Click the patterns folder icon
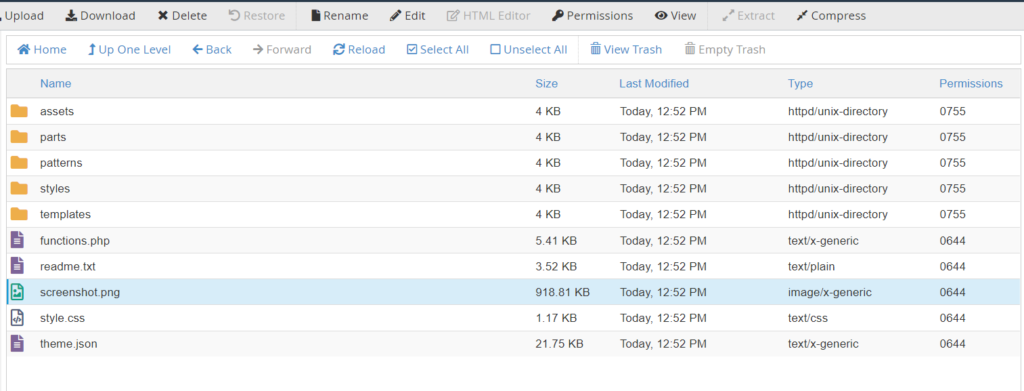The width and height of the screenshot is (1024, 391). 19,163
